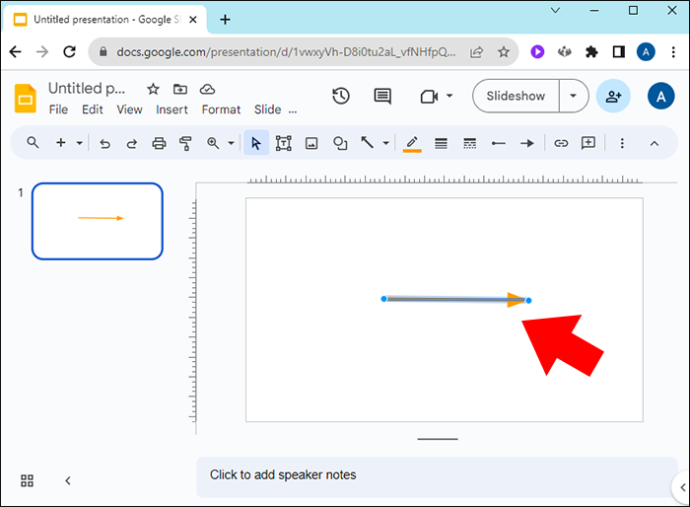The height and width of the screenshot is (507, 690).
Task: Reload the browser page
Action: (70, 52)
